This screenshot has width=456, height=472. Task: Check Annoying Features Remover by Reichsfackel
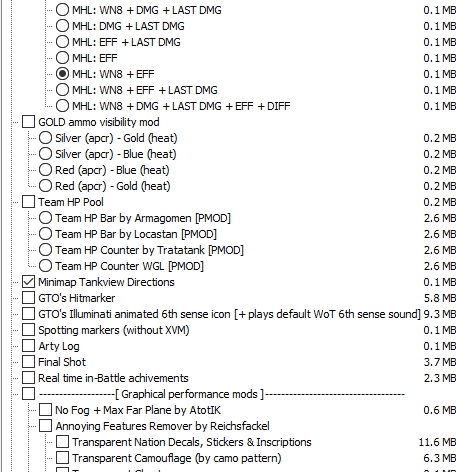pyautogui.click(x=45, y=426)
